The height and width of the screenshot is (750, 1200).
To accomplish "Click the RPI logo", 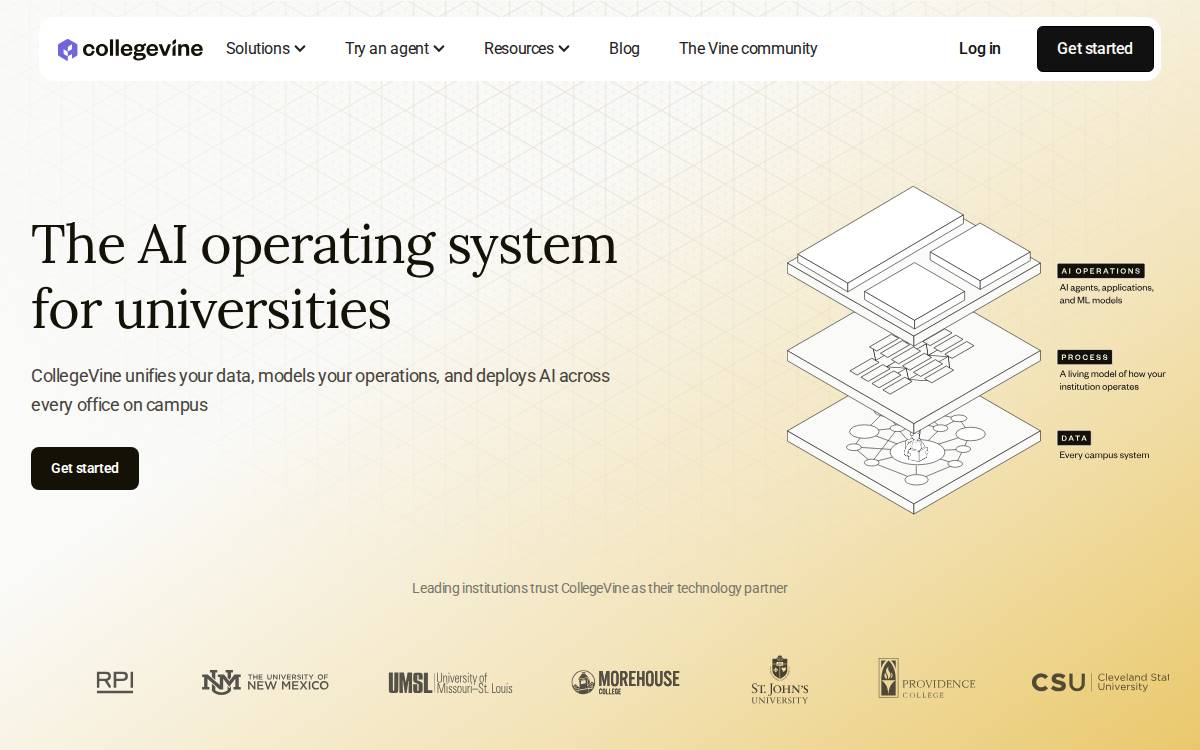I will [115, 682].
